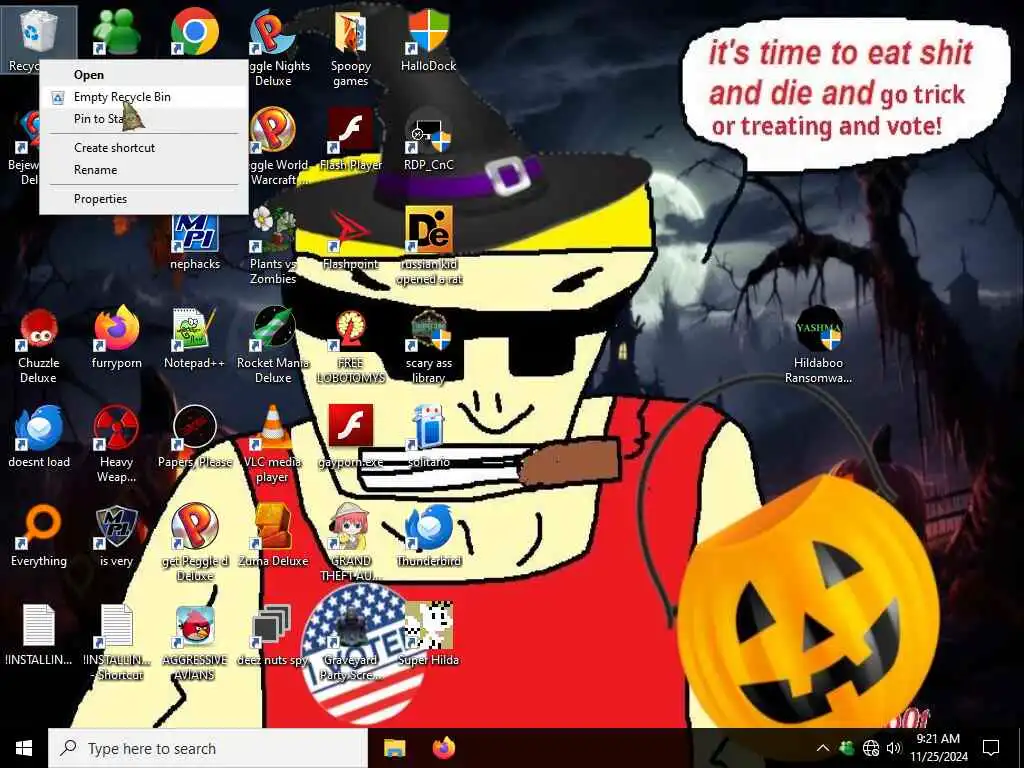Image resolution: width=1024 pixels, height=768 pixels.
Task: Open the GRAND THEFT AU... shortcut
Action: 351,542
